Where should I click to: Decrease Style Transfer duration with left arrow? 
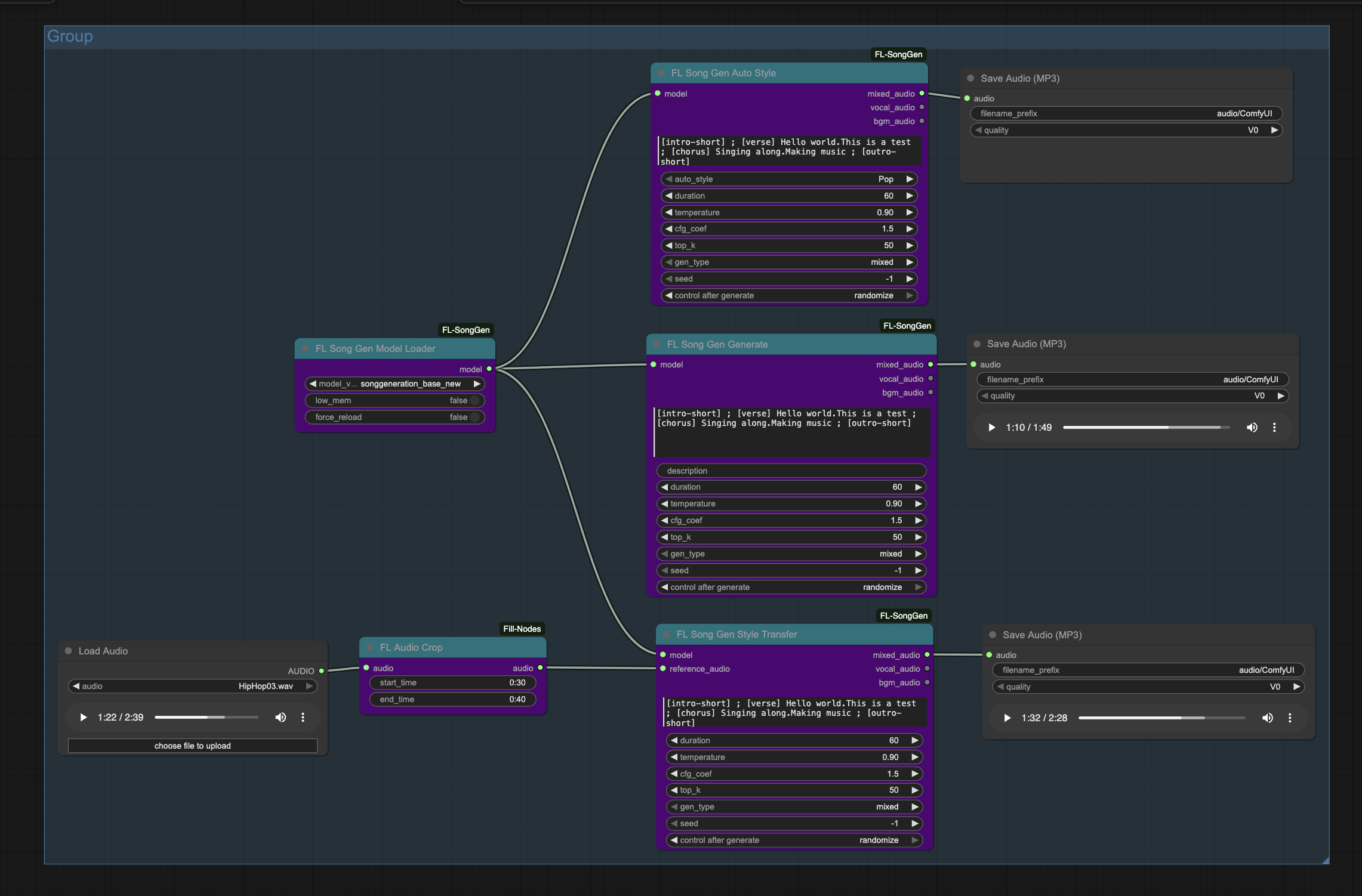point(674,740)
